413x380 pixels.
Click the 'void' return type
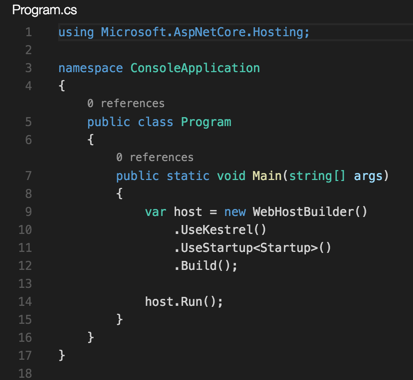click(x=231, y=176)
